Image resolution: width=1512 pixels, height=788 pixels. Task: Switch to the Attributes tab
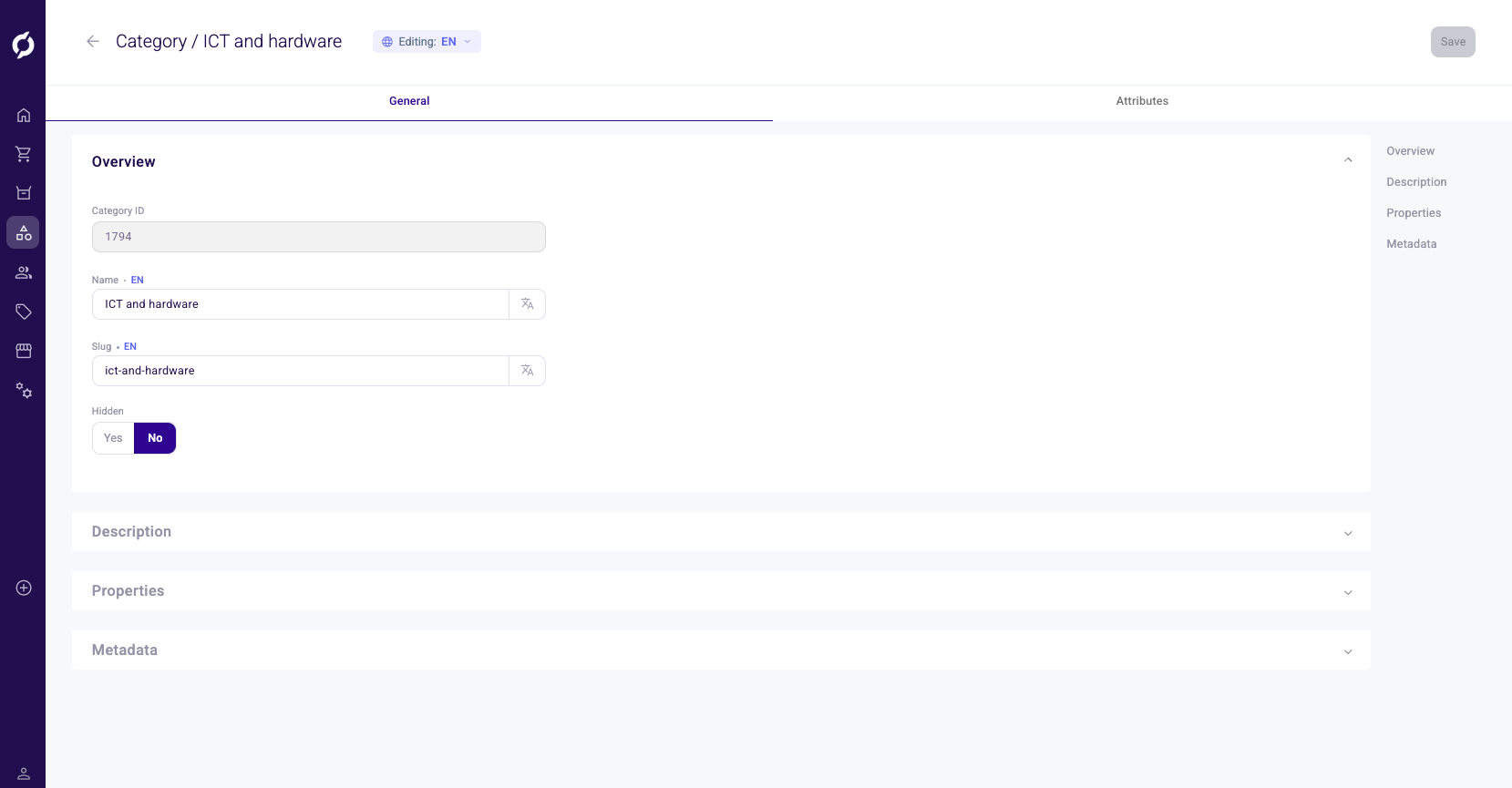(x=1142, y=101)
